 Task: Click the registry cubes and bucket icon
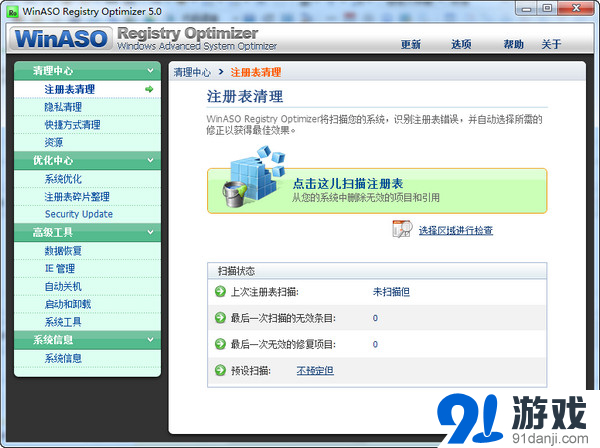(254, 176)
